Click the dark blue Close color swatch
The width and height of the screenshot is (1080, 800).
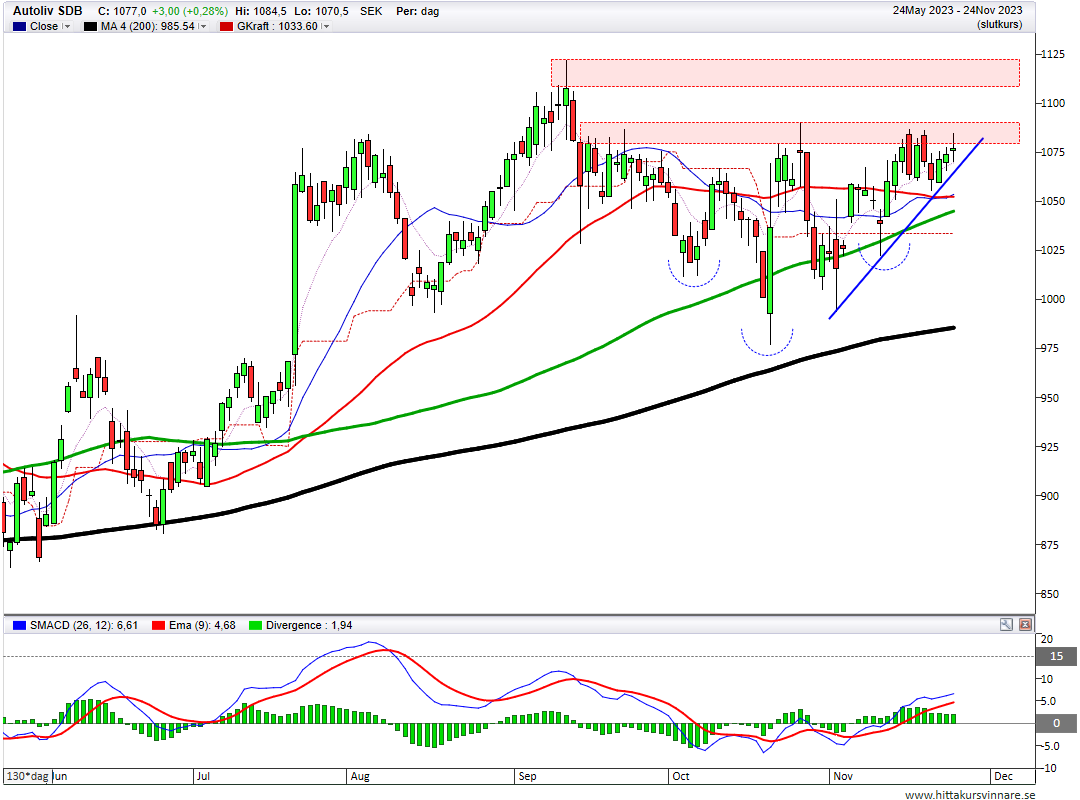tap(19, 26)
